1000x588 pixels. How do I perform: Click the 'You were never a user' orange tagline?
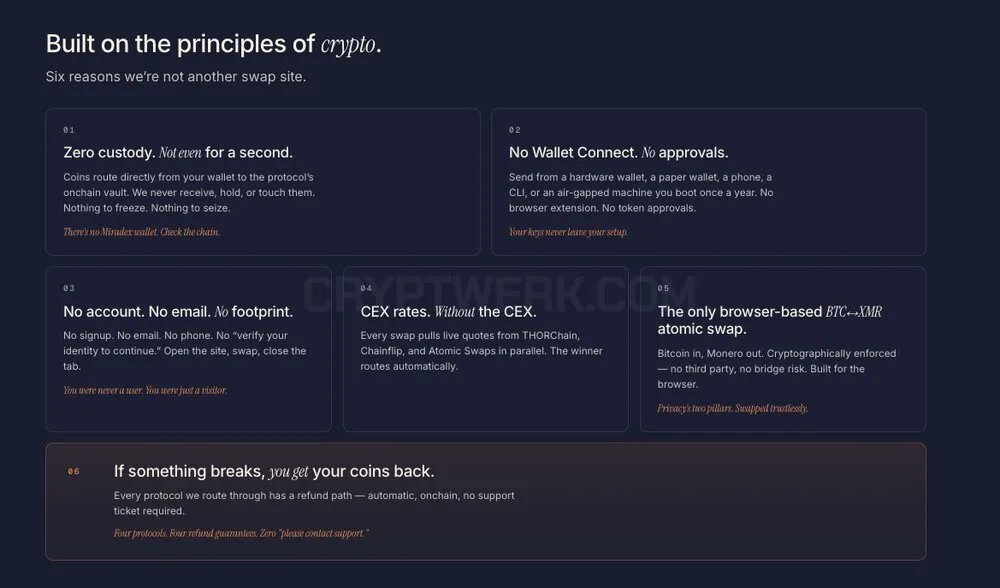[145, 390]
